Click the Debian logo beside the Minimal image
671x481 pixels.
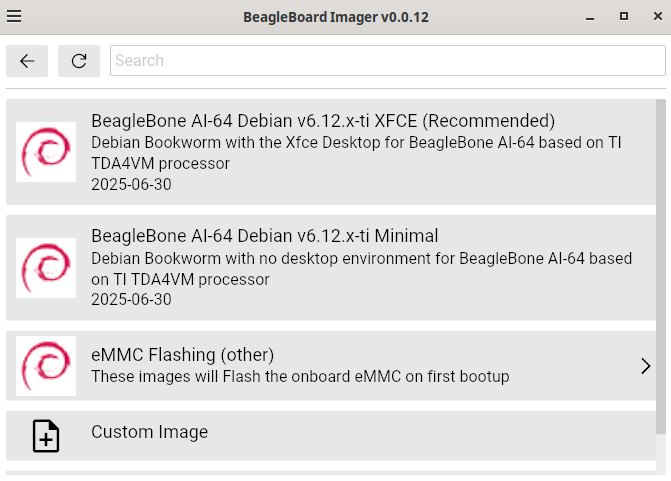click(46, 268)
